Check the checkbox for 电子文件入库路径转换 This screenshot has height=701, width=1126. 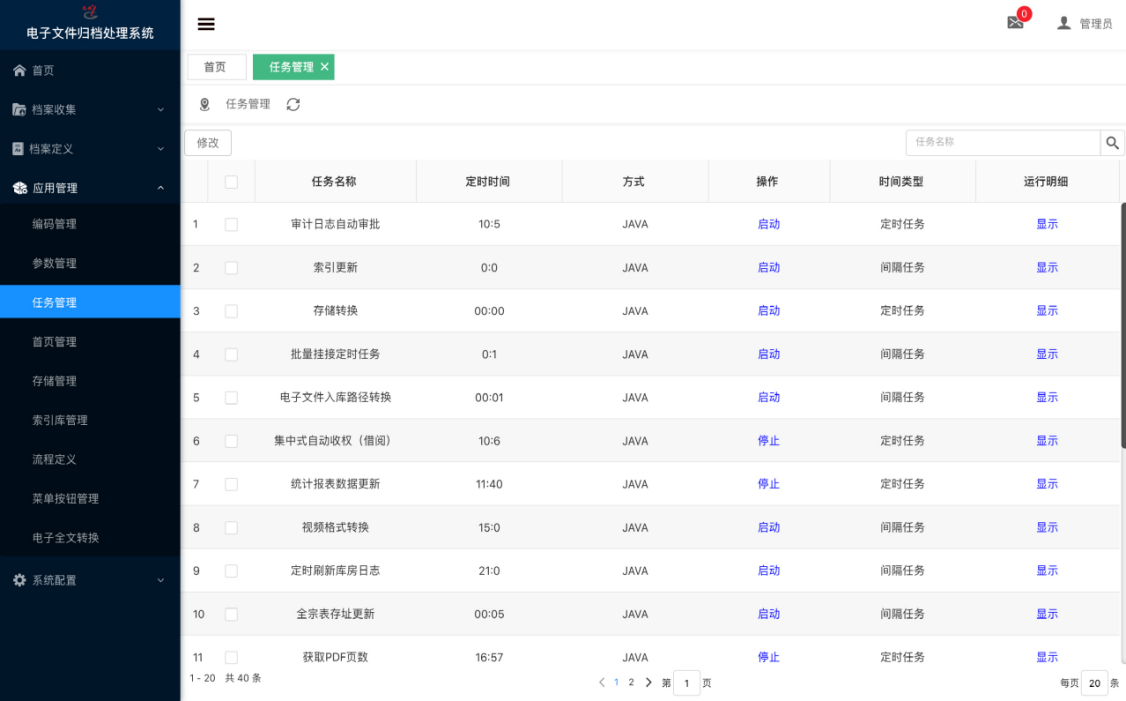tap(231, 397)
